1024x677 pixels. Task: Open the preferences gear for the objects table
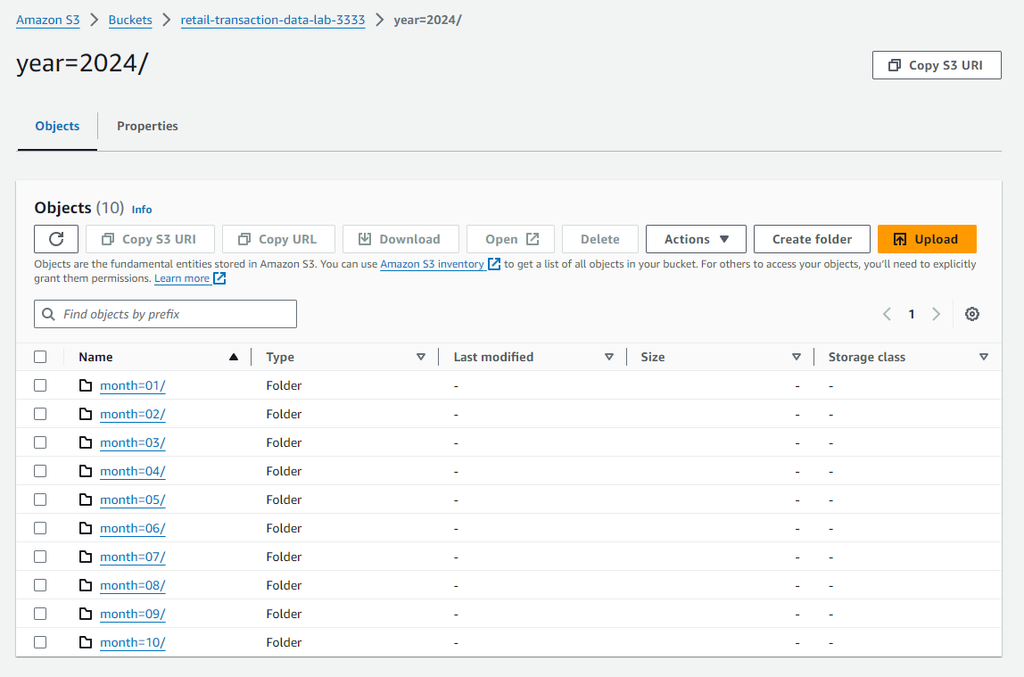pos(971,313)
